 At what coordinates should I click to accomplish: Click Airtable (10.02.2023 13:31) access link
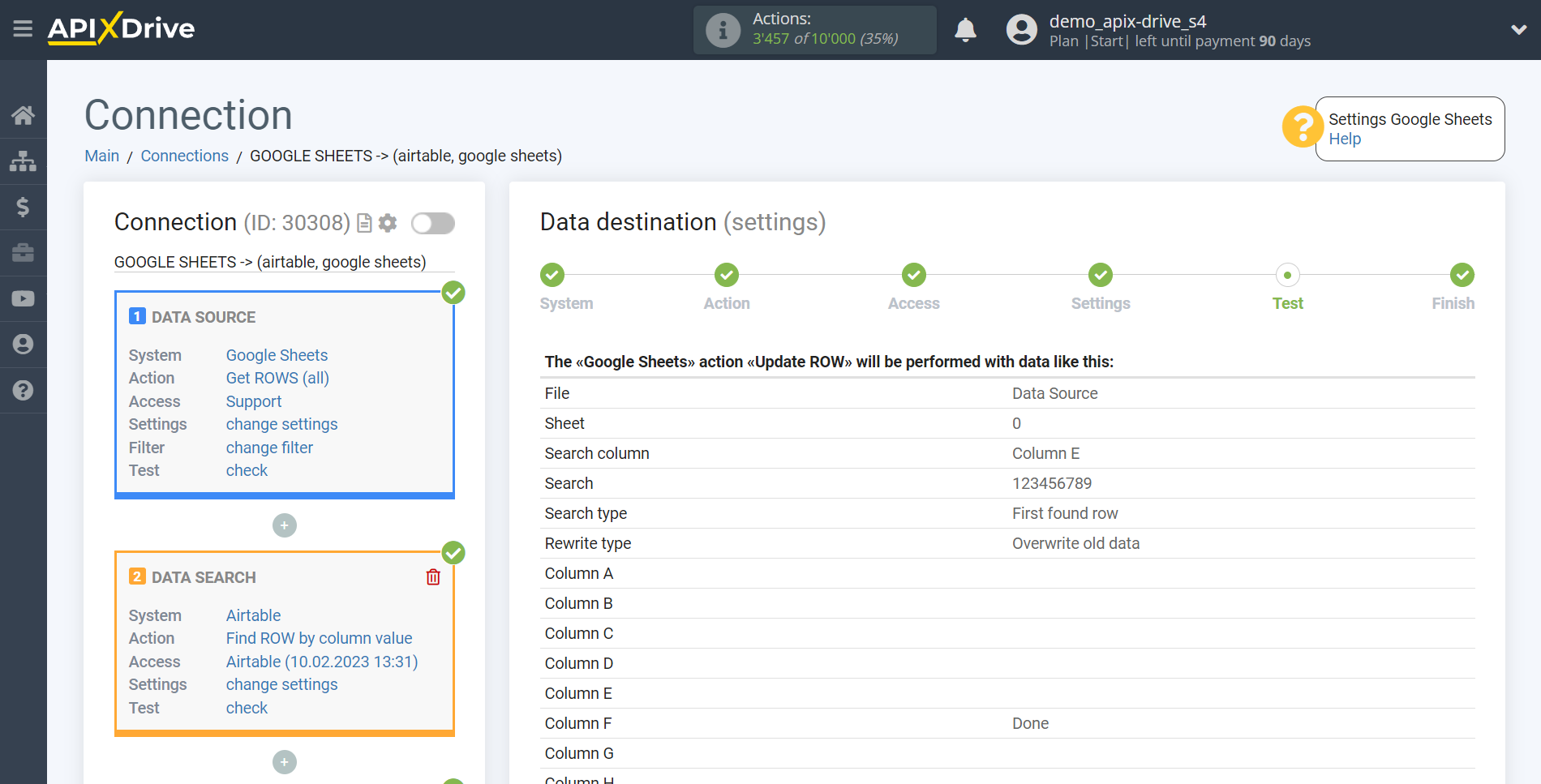click(x=321, y=662)
